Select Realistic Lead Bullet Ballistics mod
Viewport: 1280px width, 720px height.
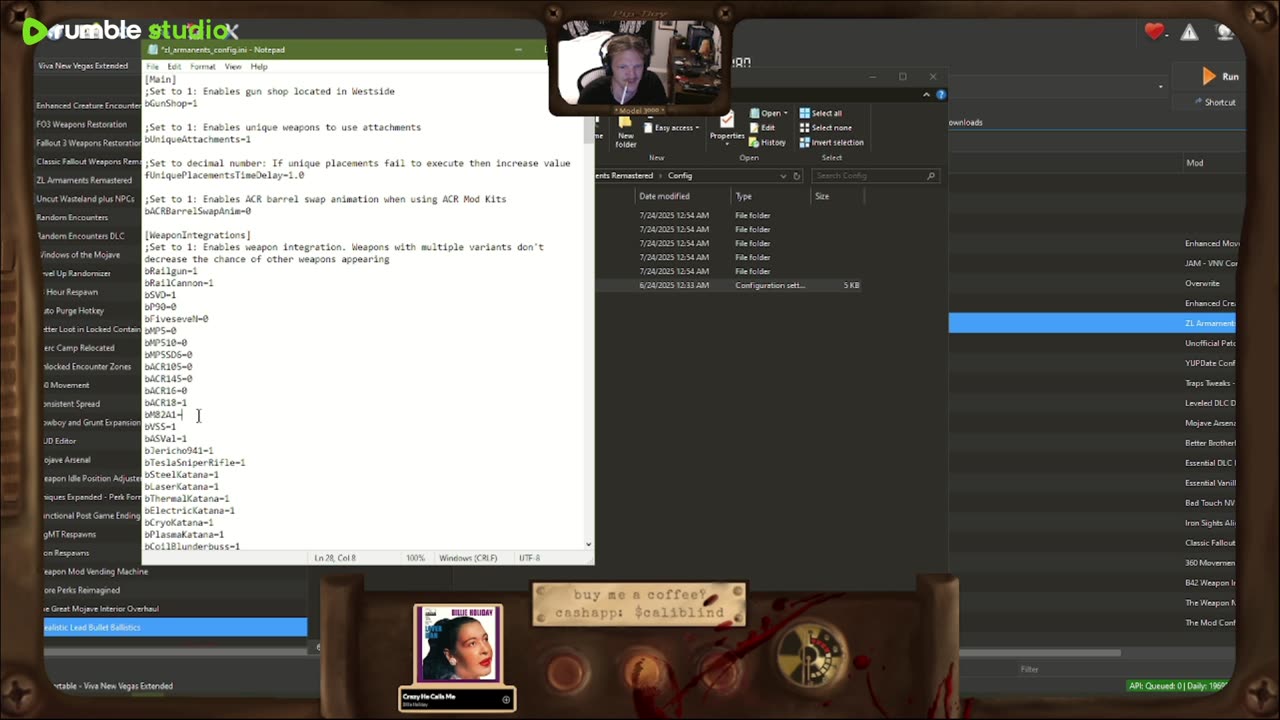tap(176, 627)
